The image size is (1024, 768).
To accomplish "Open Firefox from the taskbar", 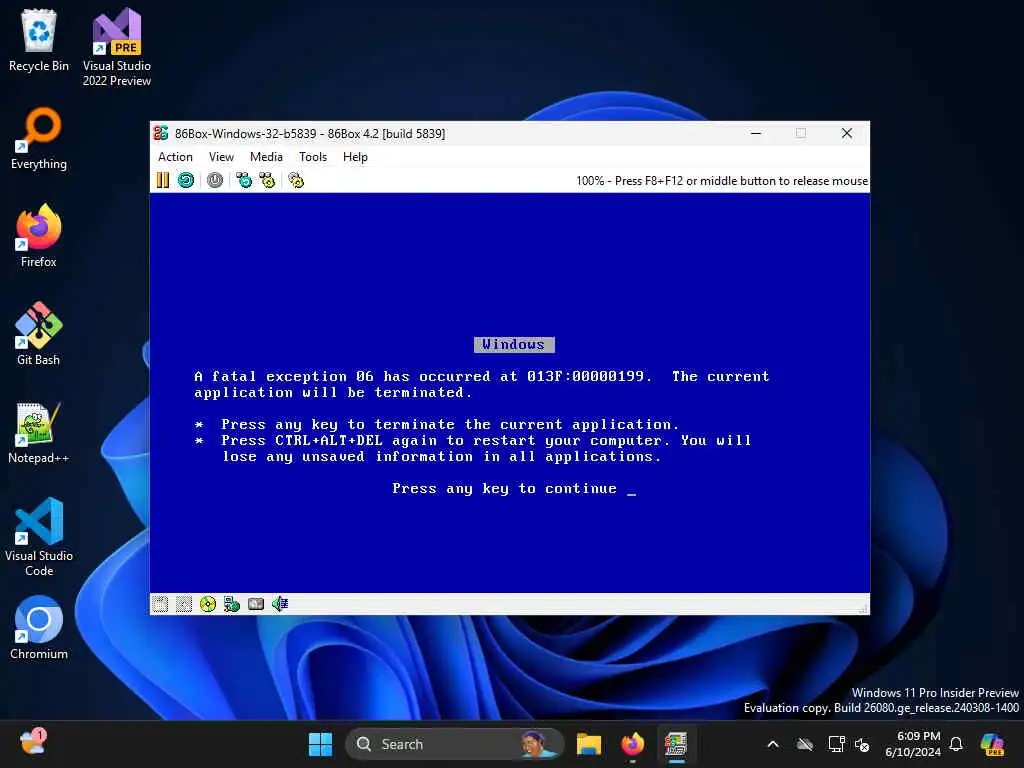I will pos(632,744).
